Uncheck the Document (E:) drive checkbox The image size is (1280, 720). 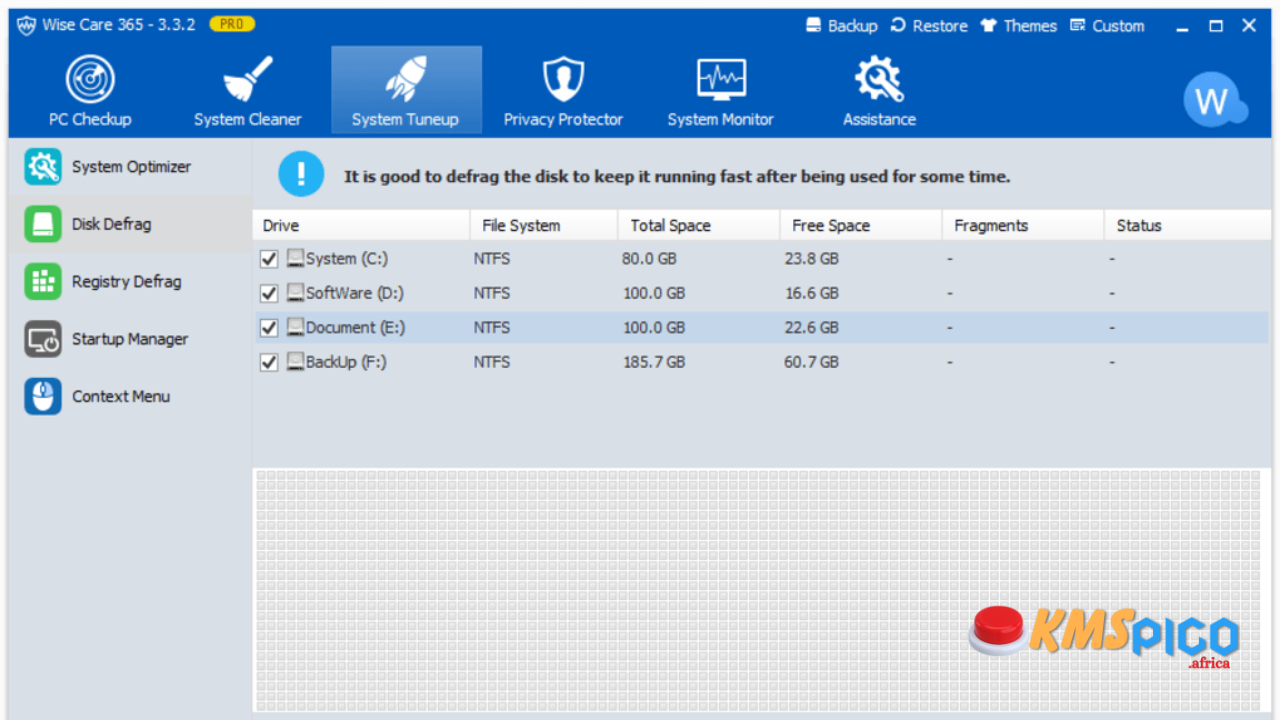coord(269,327)
